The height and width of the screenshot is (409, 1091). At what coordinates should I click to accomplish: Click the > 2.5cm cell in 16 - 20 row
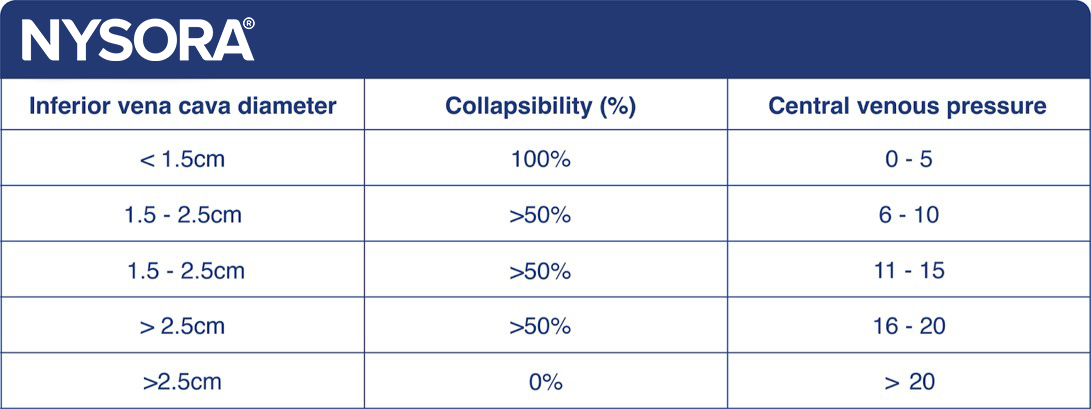182,326
